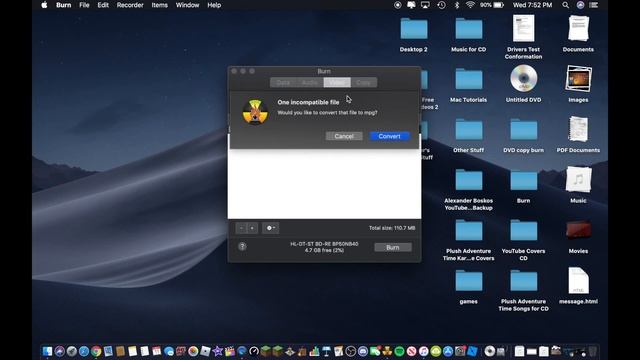Open Launchpad from the Dock
The image size is (640, 360).
72,351
